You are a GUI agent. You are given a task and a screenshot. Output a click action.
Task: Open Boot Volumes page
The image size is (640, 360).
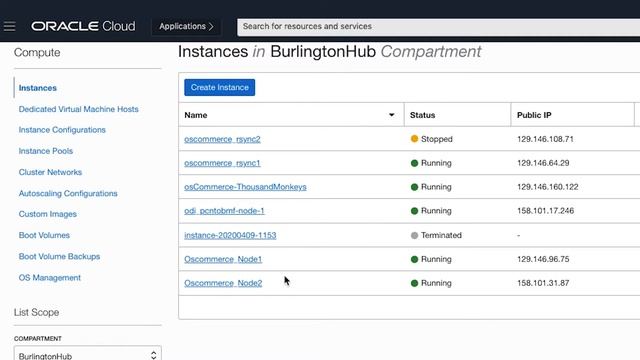[x=44, y=235]
